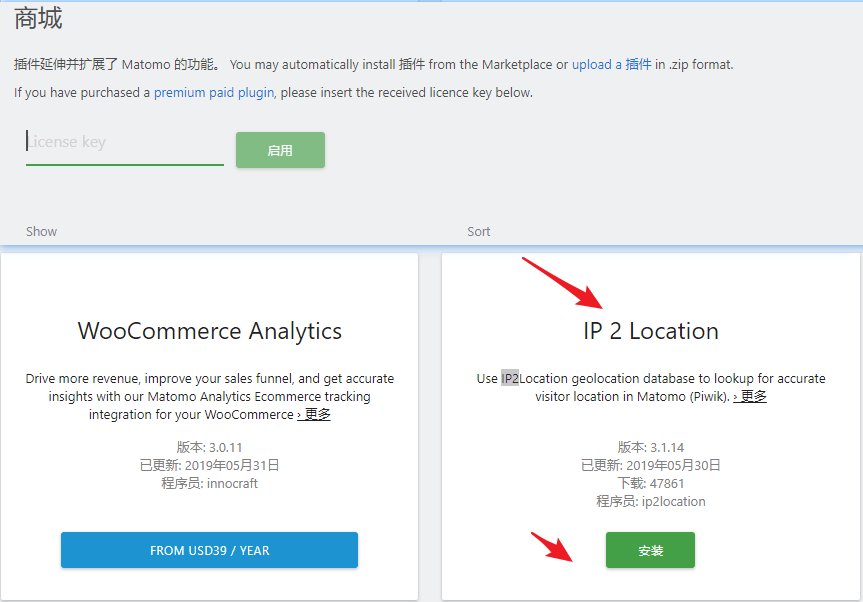The height and width of the screenshot is (602, 863).
Task: Click the '版本: 3.1.14' text
Action: coord(651,447)
